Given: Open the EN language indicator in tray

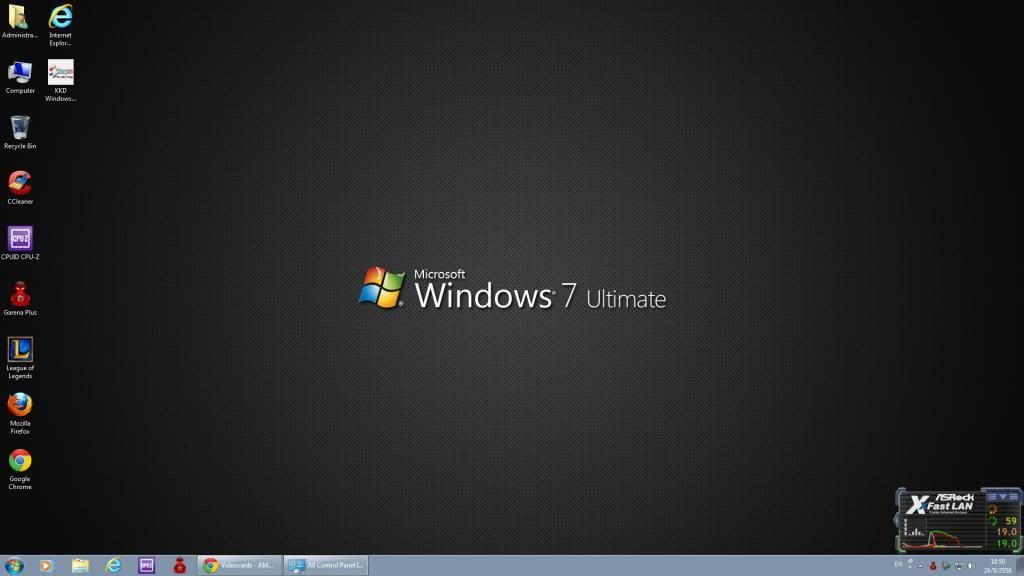Looking at the screenshot, I should pos(898,565).
